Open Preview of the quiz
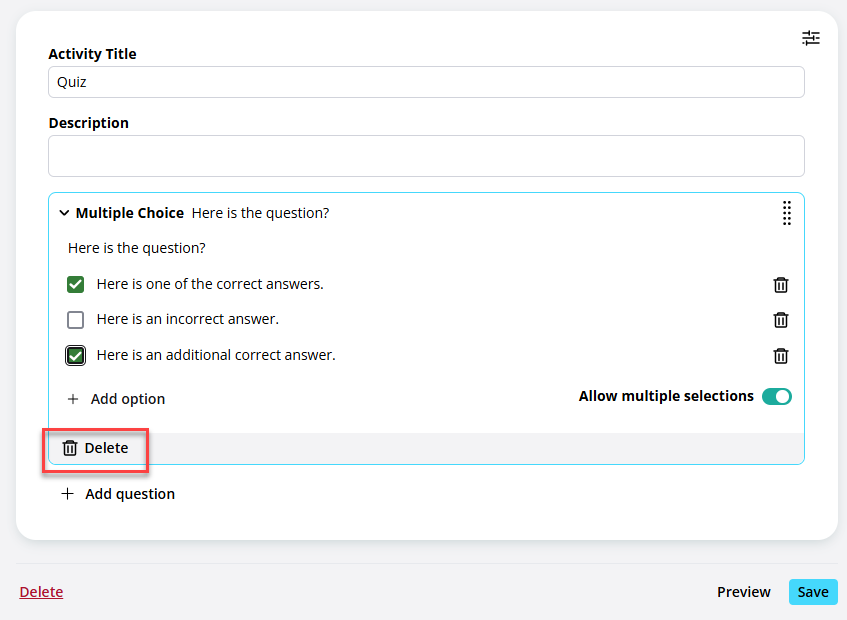 [743, 592]
